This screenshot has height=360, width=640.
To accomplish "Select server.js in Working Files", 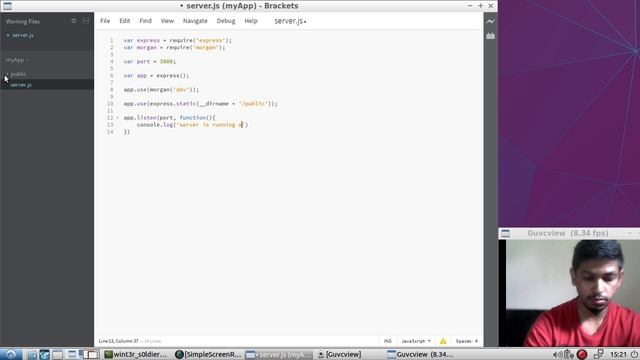I will 23,35.
